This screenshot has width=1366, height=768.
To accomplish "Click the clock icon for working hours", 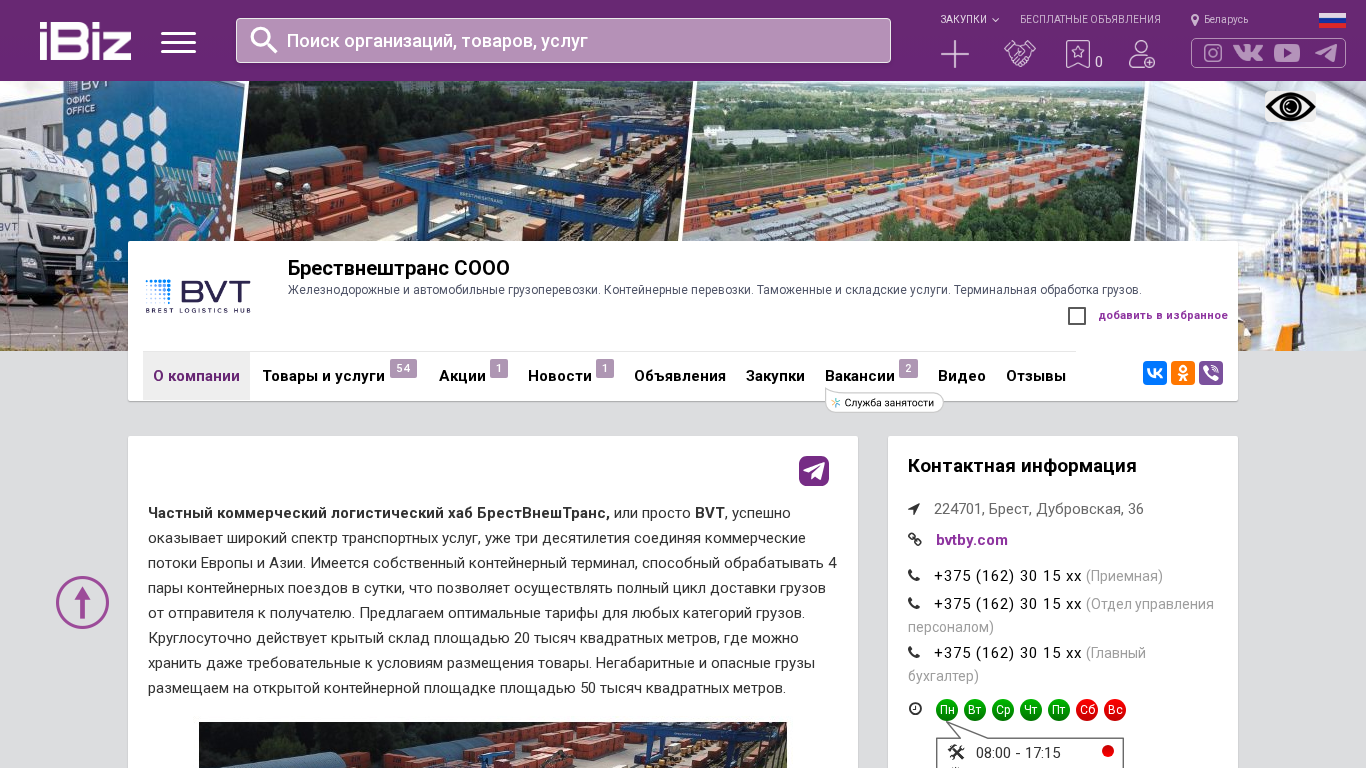I will click(x=915, y=708).
